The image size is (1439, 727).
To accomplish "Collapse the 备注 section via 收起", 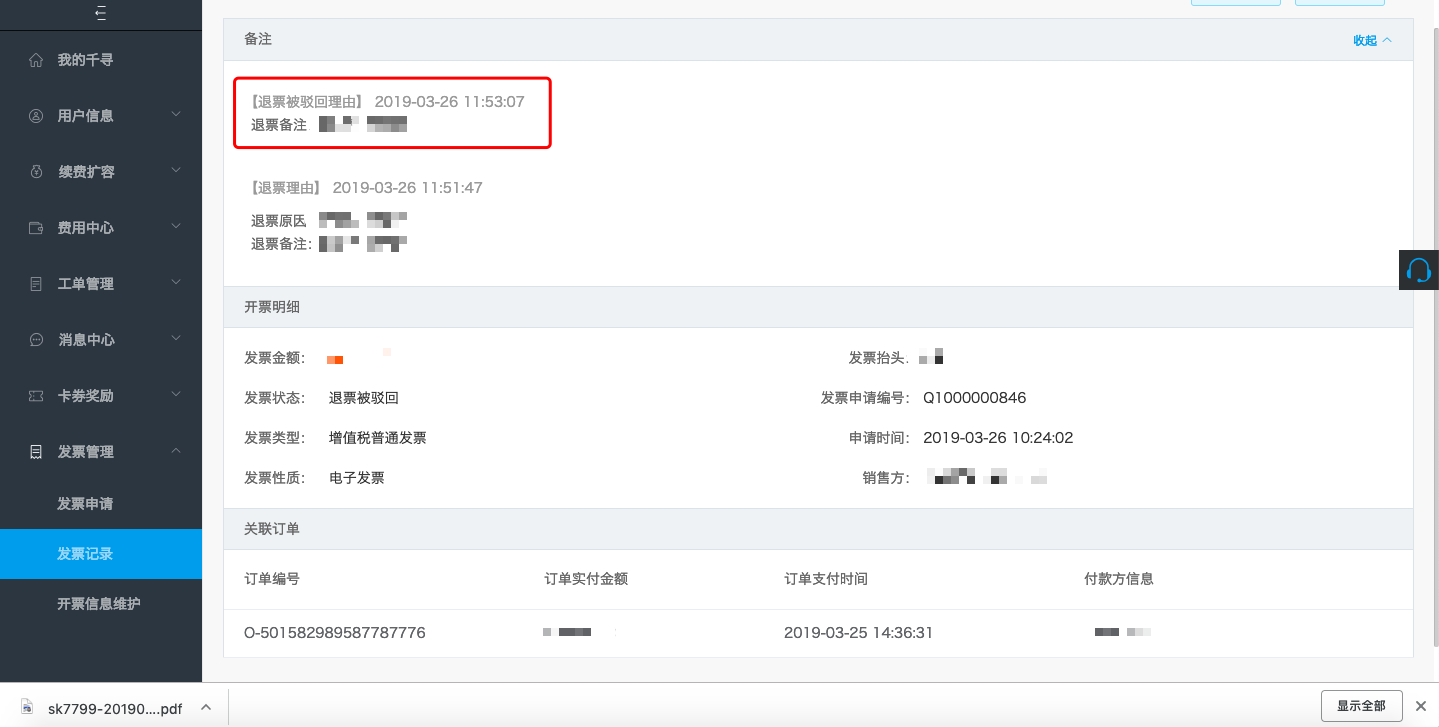I will coord(1372,40).
